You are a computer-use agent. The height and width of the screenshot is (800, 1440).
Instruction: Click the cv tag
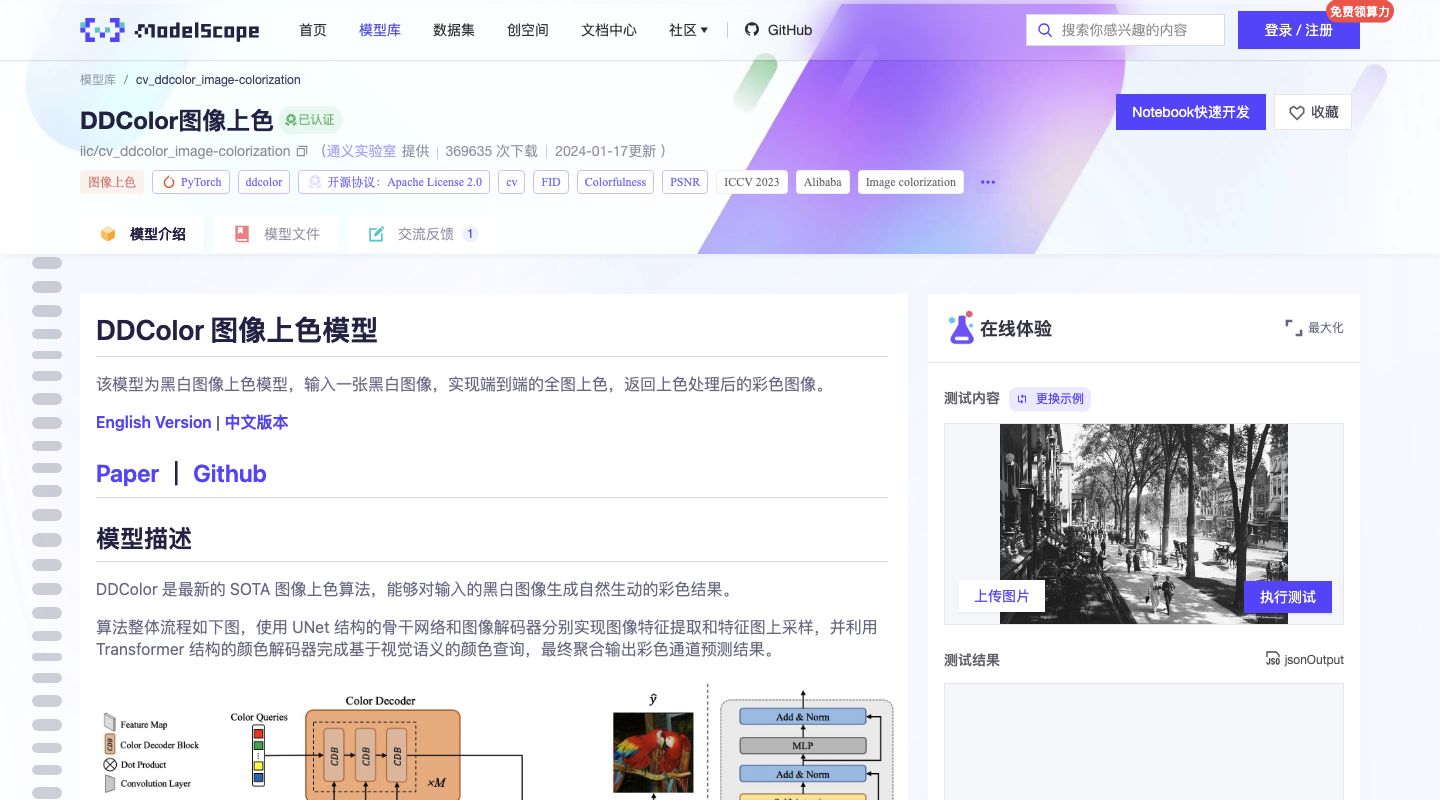tap(512, 182)
